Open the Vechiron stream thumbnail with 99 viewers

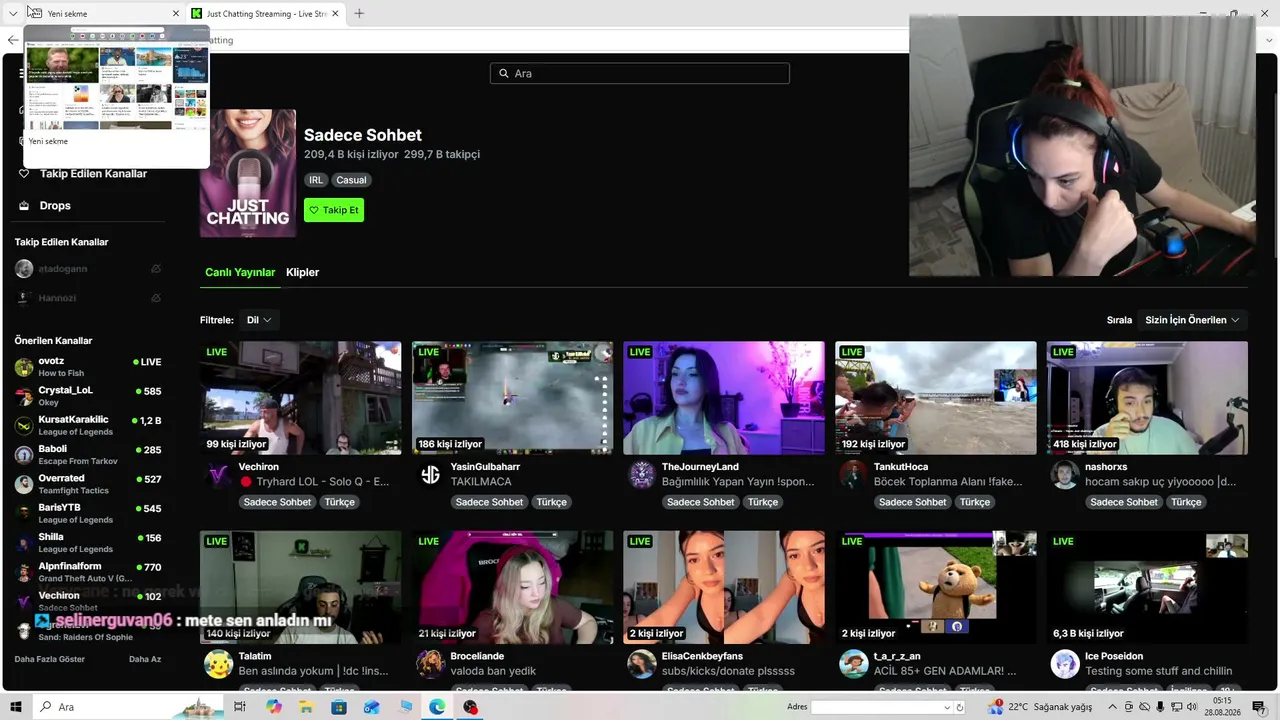301,398
